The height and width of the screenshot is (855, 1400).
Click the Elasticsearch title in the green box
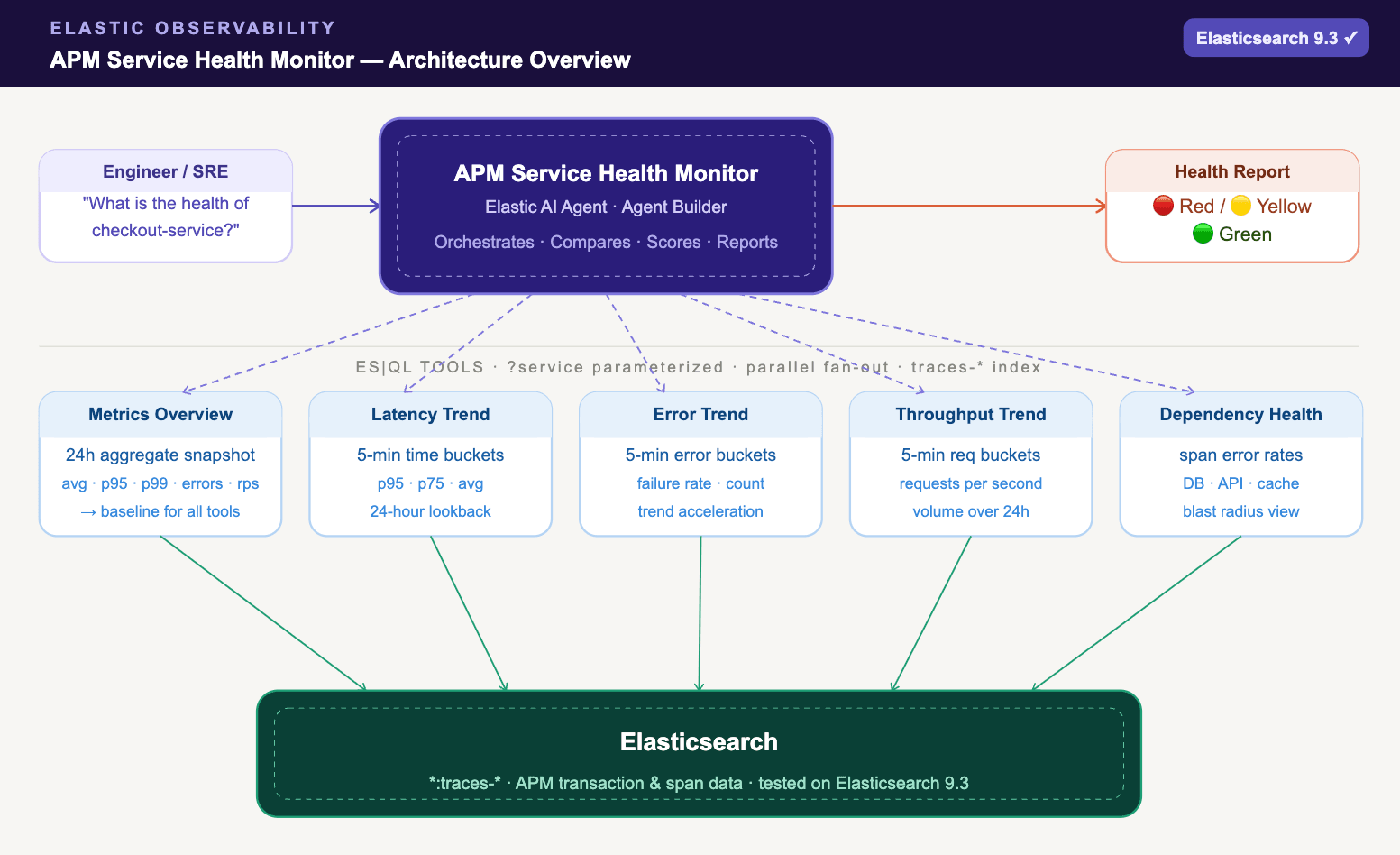(699, 742)
